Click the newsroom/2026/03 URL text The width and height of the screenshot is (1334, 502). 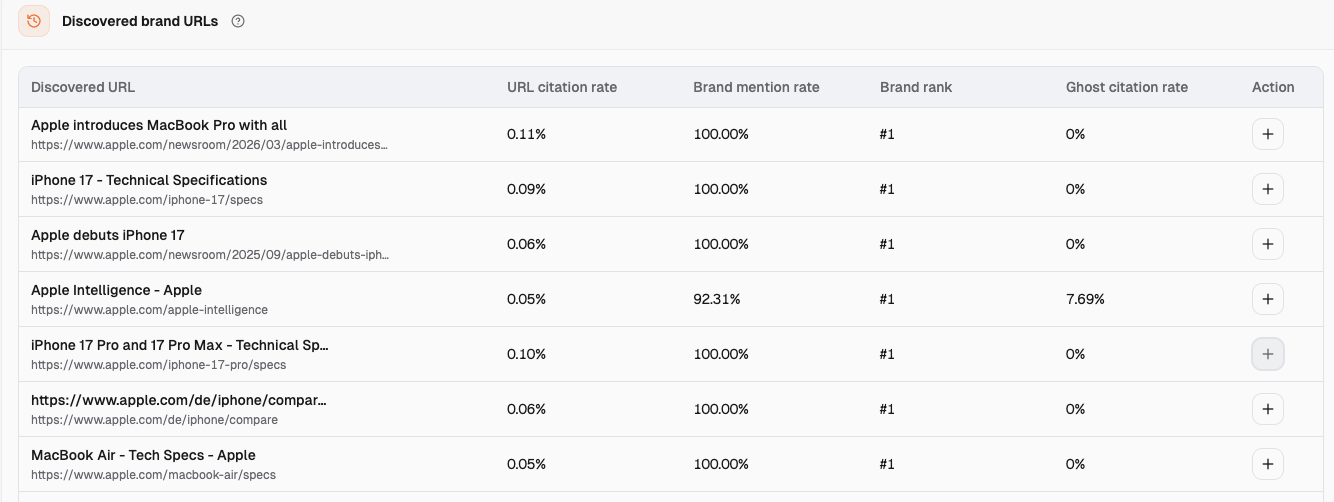pos(209,145)
